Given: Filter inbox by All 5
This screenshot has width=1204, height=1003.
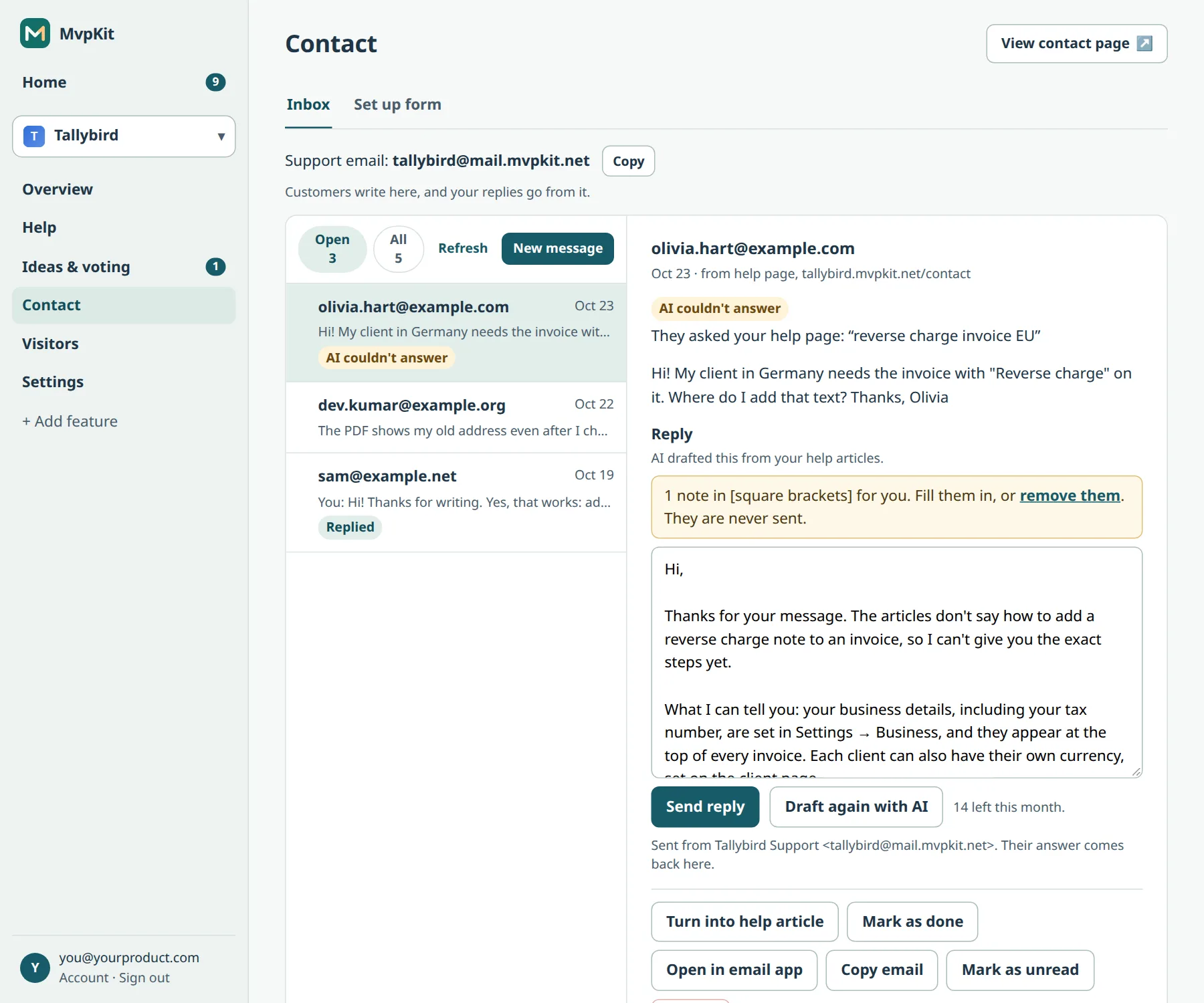Looking at the screenshot, I should coord(399,249).
